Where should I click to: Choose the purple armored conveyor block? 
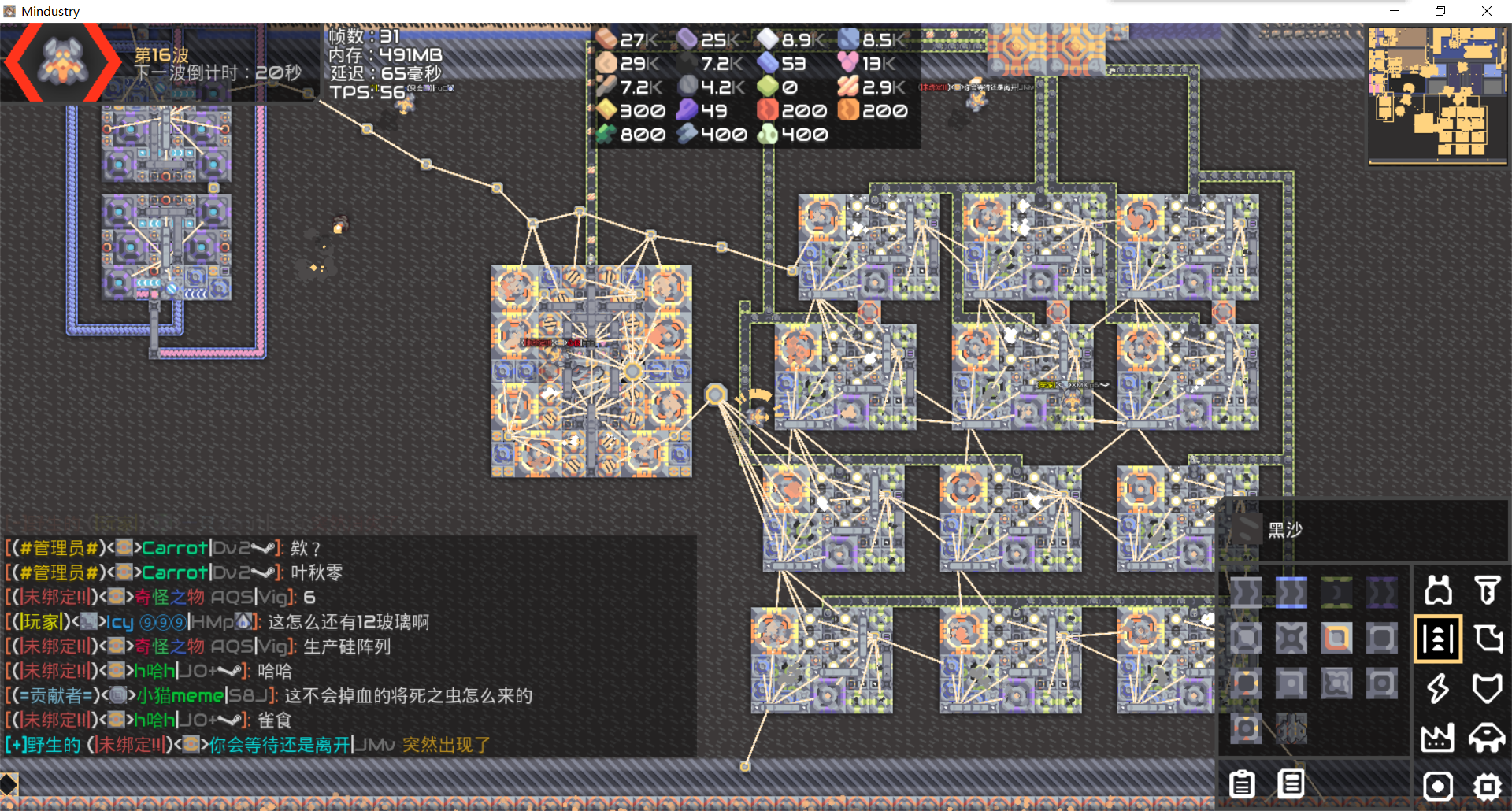coord(1381,592)
